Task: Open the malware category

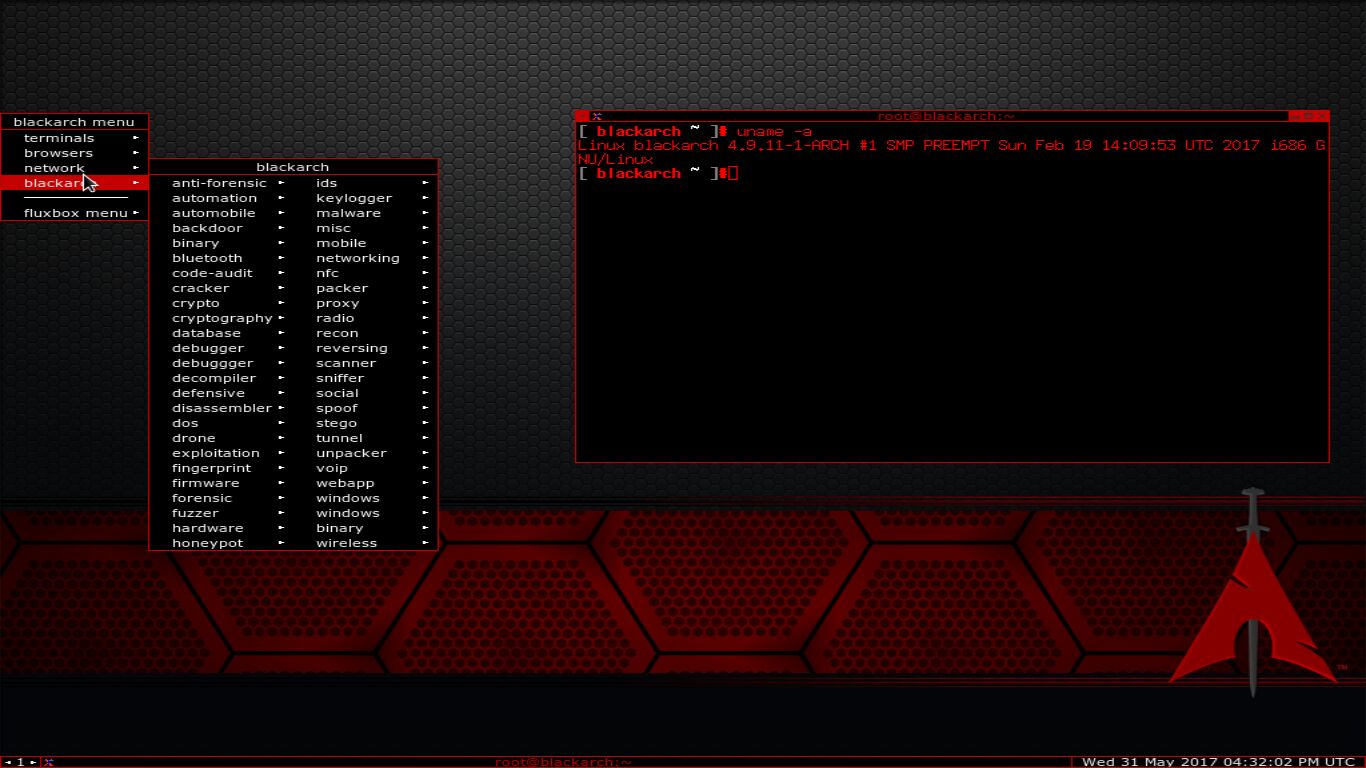Action: coord(348,213)
